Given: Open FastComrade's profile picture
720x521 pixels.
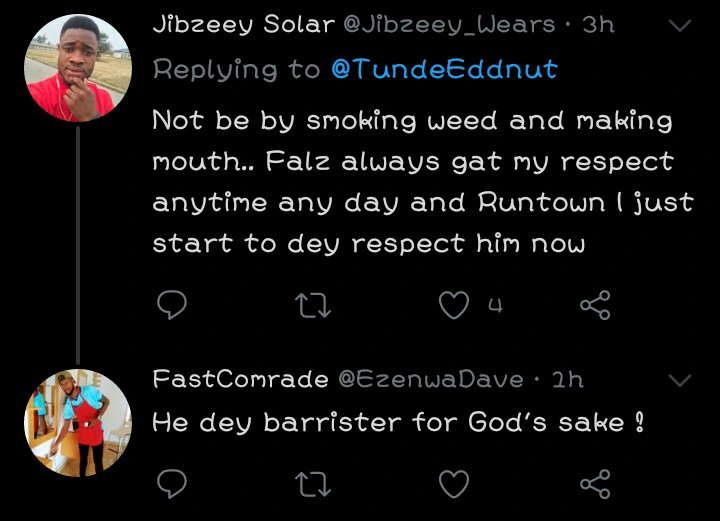Looking at the screenshot, I should pos(77,422).
